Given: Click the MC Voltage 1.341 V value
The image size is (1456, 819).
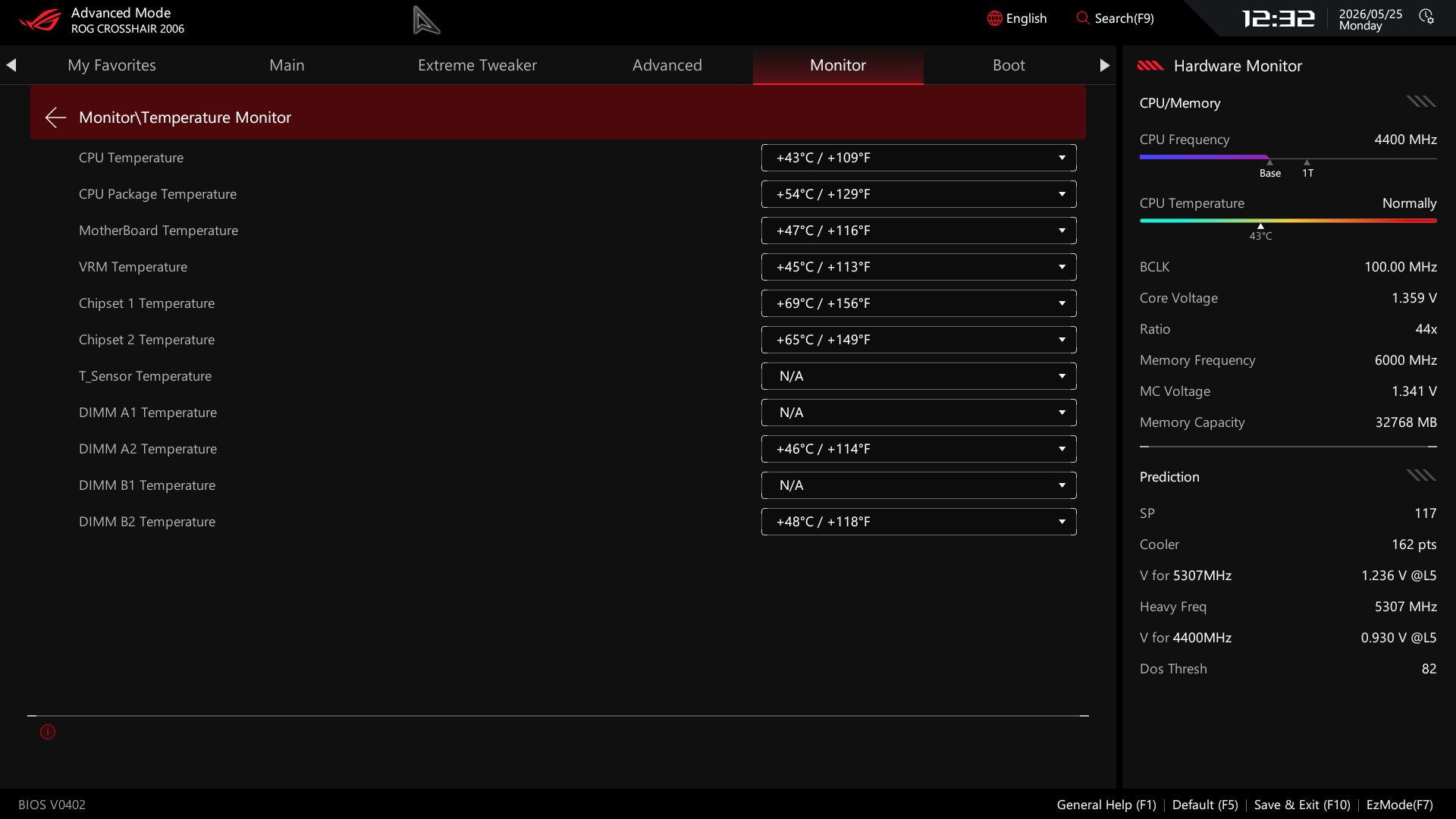Looking at the screenshot, I should [x=1414, y=391].
